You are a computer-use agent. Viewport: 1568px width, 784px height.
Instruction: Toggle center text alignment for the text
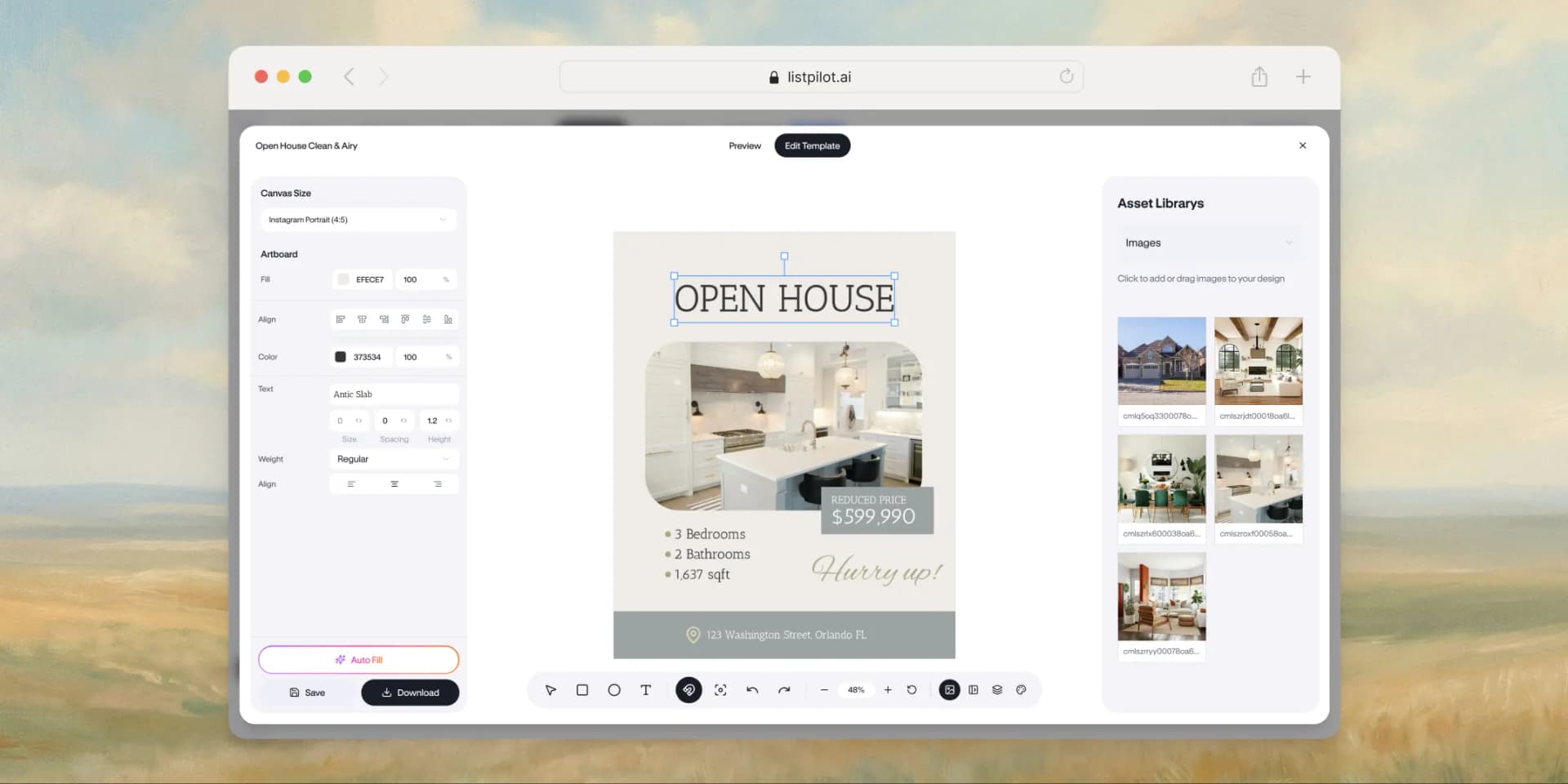[394, 483]
